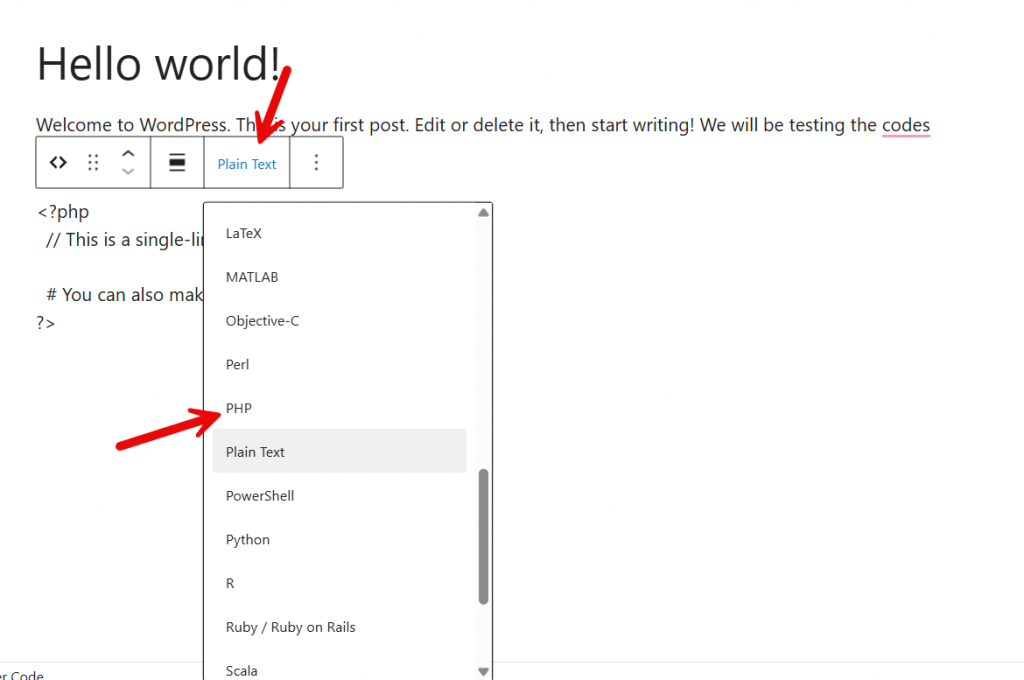This screenshot has height=680, width=1024.
Task: Open the Plain Text language dropdown
Action: pyautogui.click(x=246, y=162)
